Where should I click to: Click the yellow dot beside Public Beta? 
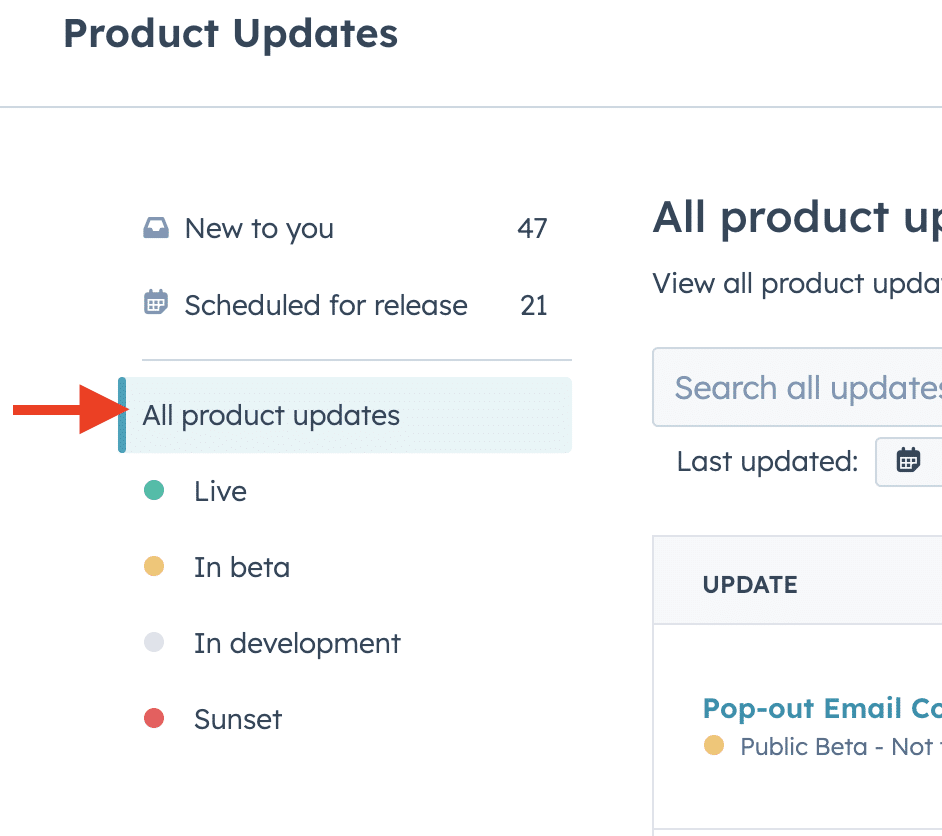[x=714, y=745]
